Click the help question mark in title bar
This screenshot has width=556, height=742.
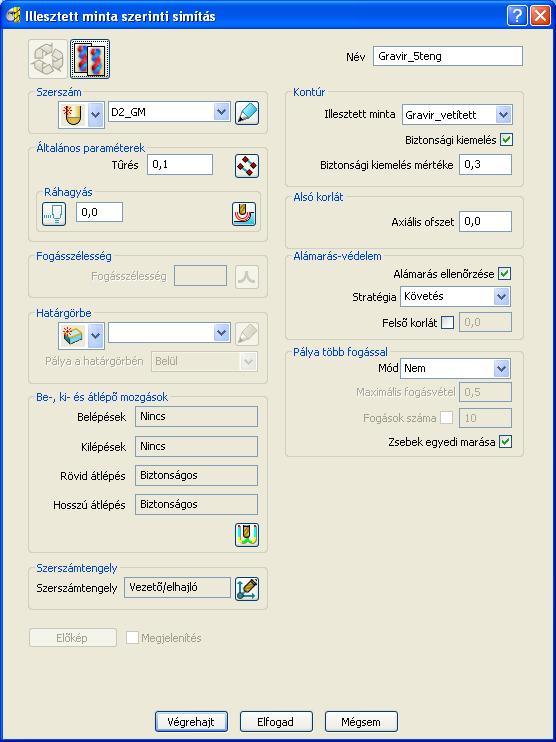(517, 16)
